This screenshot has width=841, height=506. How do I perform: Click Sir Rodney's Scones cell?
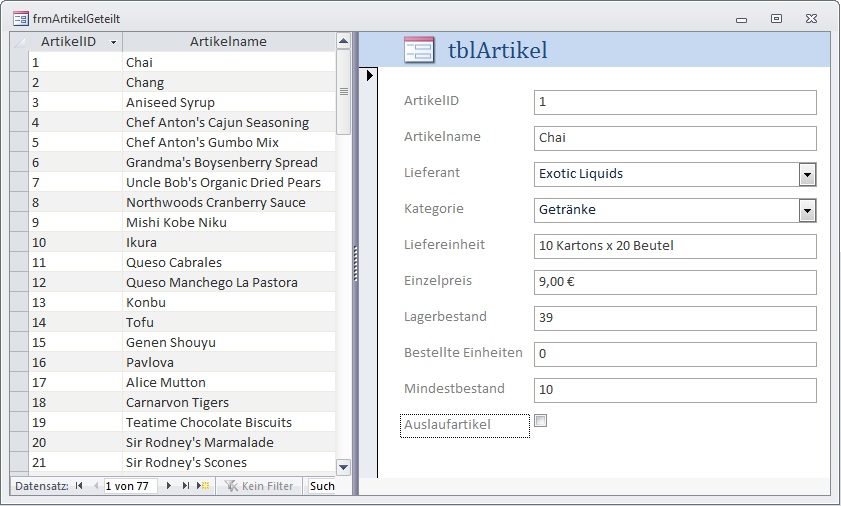(229, 463)
